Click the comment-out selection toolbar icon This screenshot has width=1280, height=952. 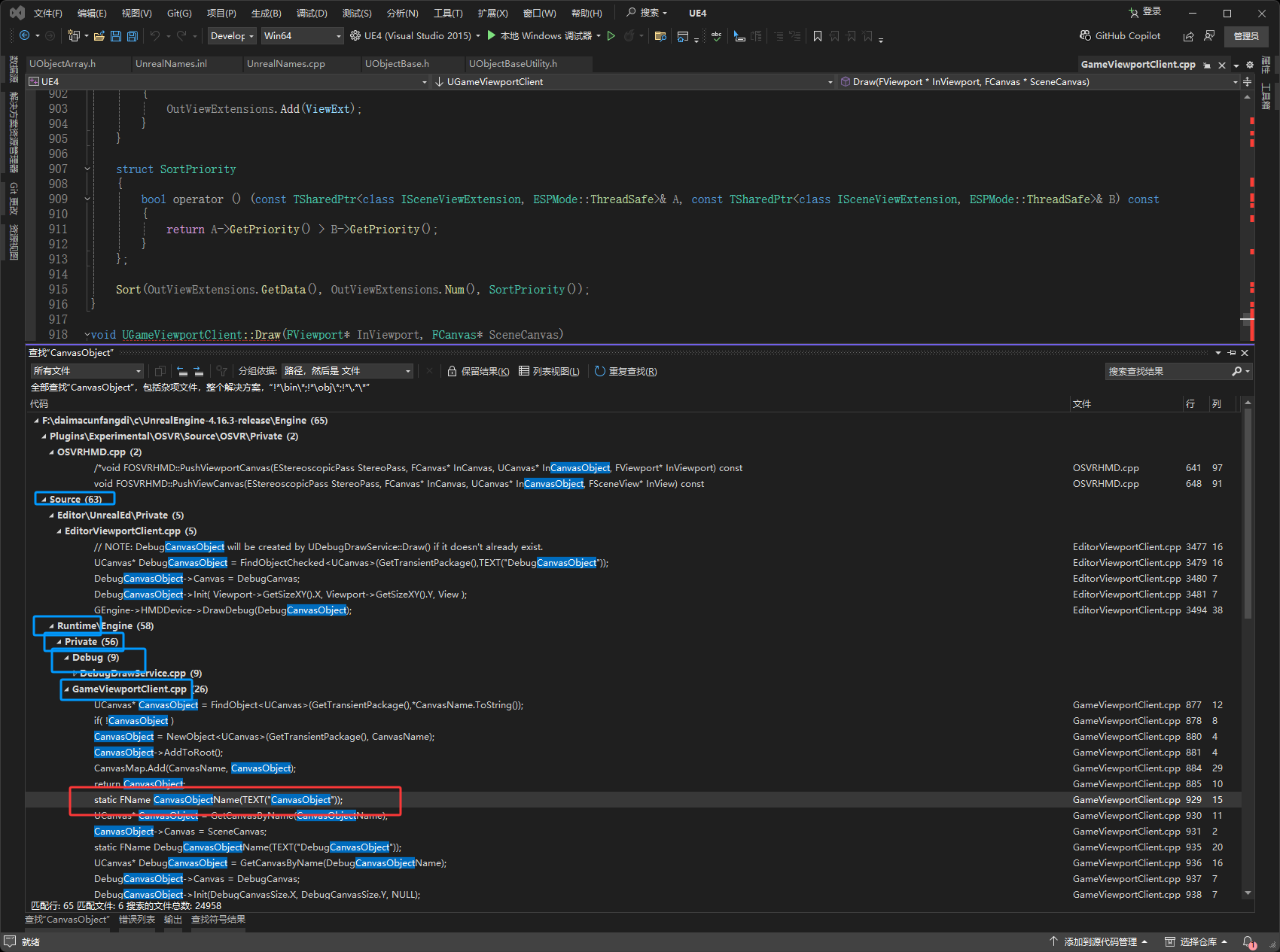(778, 35)
